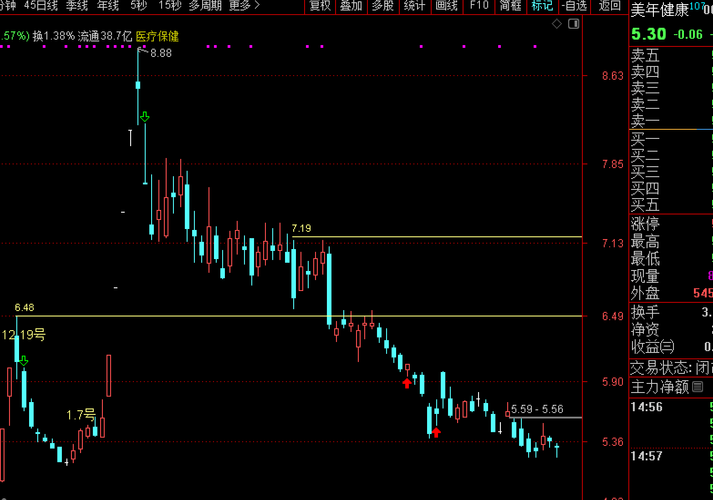
Task: Click the 5.59 - 5.56 range label
Action: pyautogui.click(x=537, y=409)
